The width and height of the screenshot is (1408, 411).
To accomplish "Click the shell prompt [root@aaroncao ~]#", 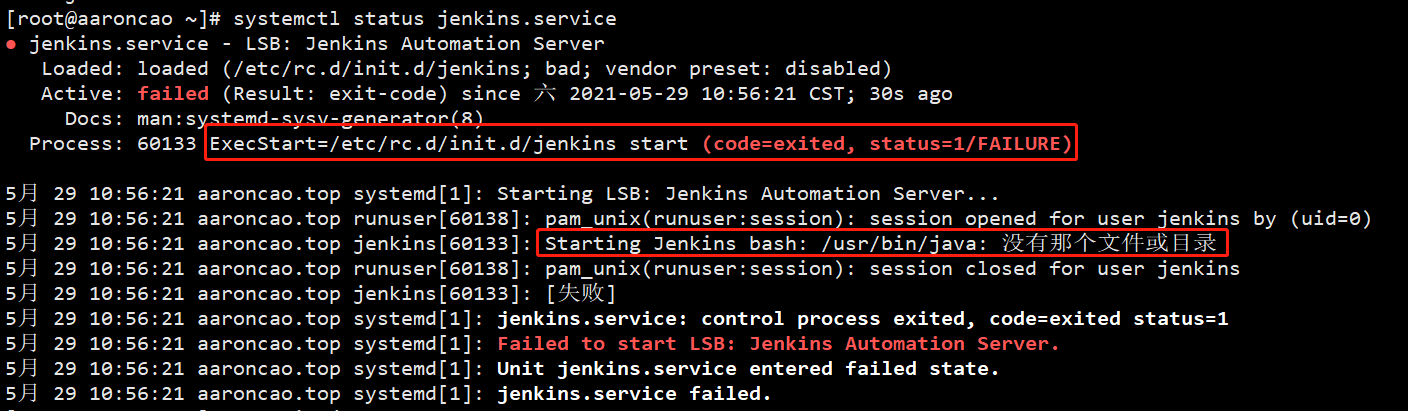I will (x=120, y=19).
